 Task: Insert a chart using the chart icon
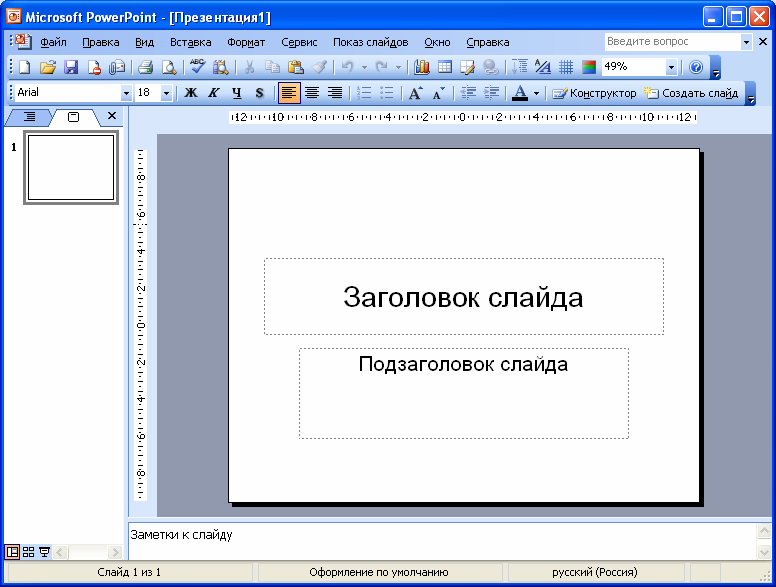pos(421,67)
